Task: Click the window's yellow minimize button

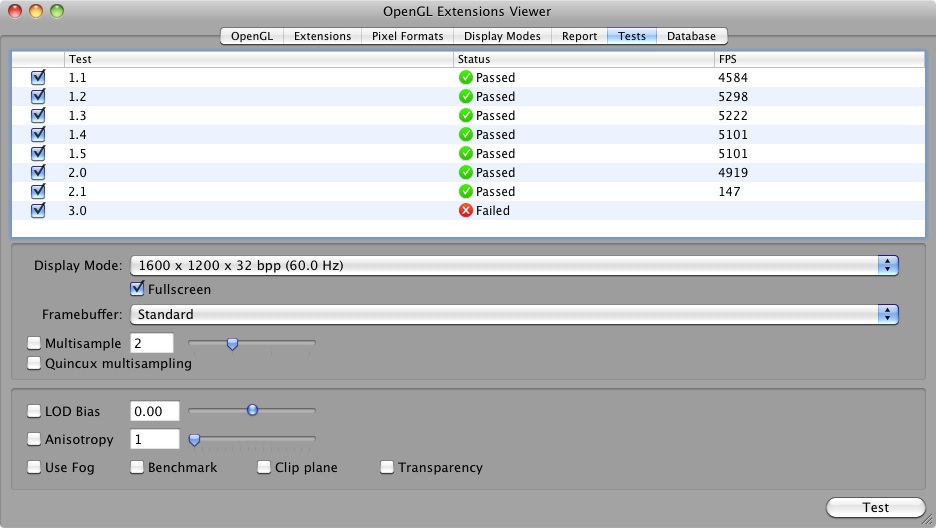Action: pos(36,11)
